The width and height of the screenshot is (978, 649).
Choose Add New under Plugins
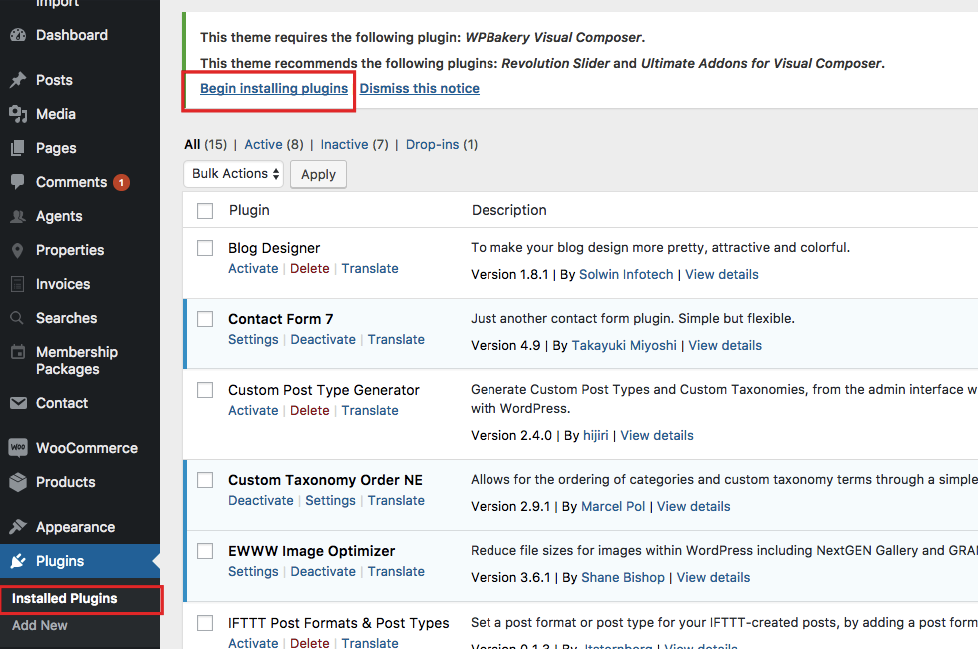coord(40,625)
